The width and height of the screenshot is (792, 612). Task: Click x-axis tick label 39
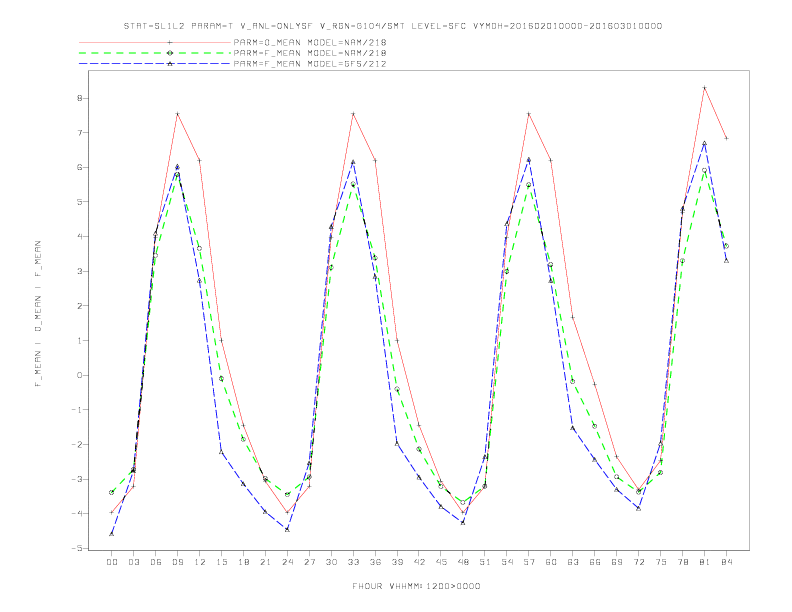[397, 562]
